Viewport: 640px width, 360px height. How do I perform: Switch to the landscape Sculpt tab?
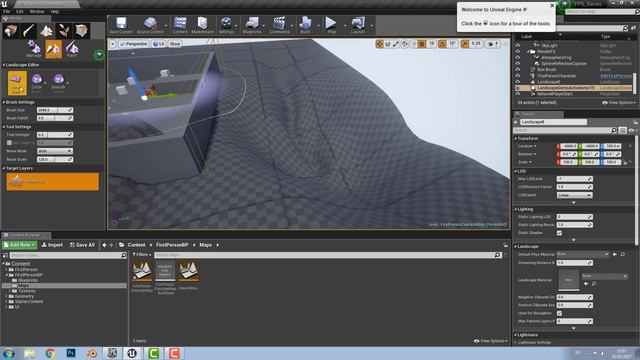coord(53,49)
